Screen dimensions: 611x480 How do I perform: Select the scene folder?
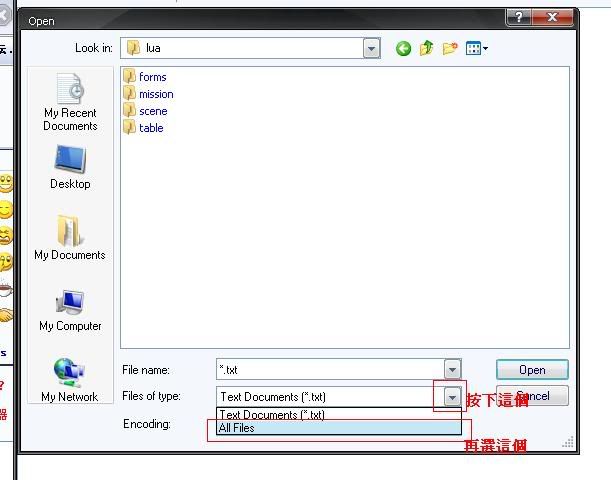point(152,111)
